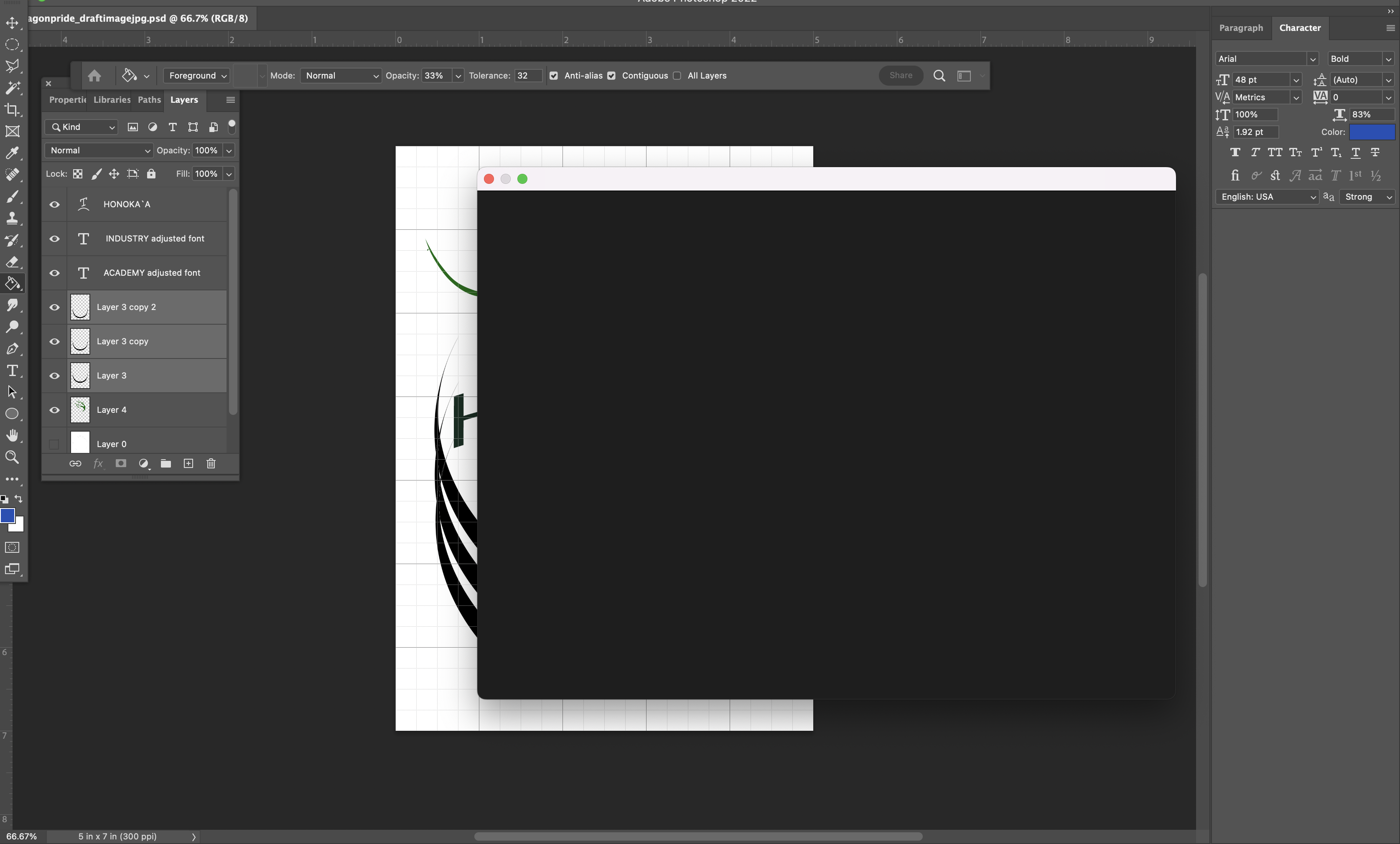Toggle eye icon for Layer 4
Viewport: 1400px width, 844px height.
[x=55, y=409]
